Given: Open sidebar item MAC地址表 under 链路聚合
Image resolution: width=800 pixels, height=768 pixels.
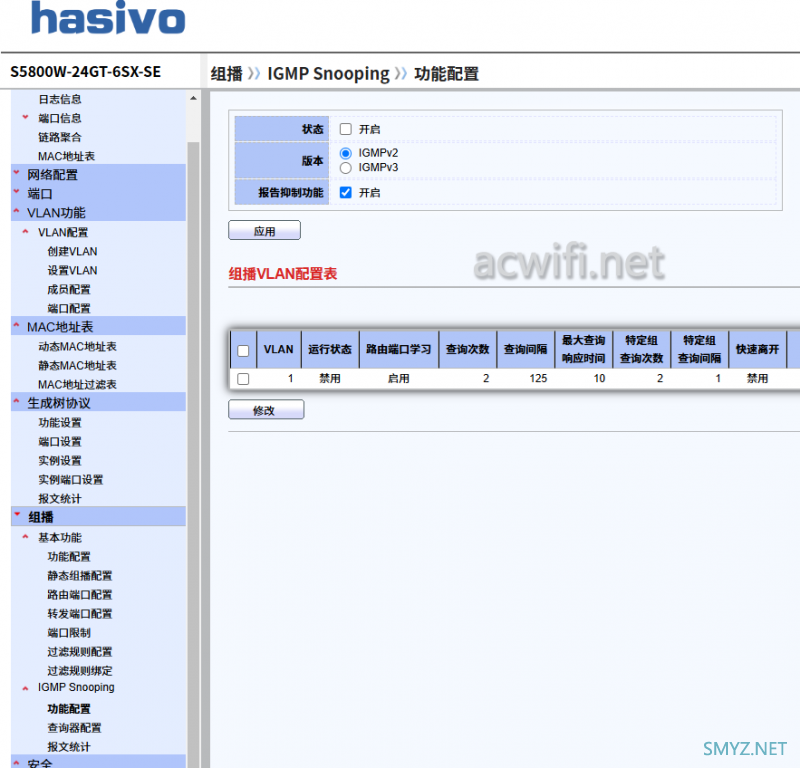Looking at the screenshot, I should point(66,156).
